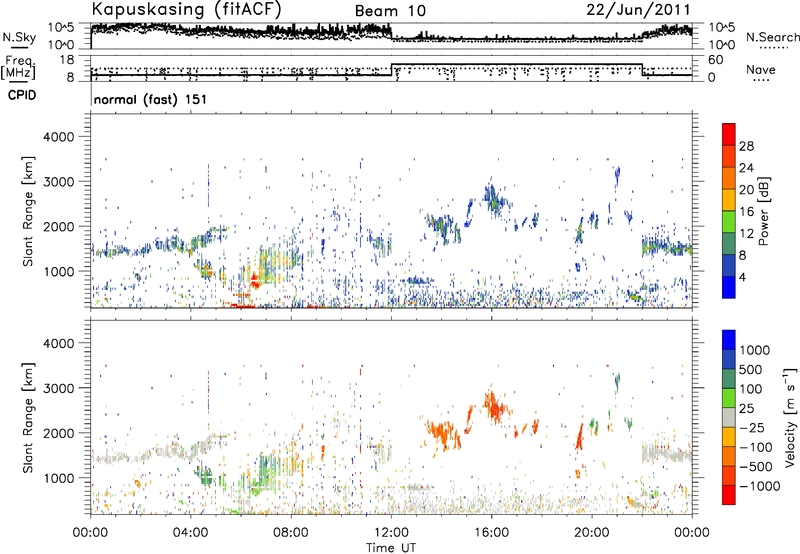Click the '-1000' tick on Velocity colorbar
The width and height of the screenshot is (800, 554).
(x=759, y=486)
